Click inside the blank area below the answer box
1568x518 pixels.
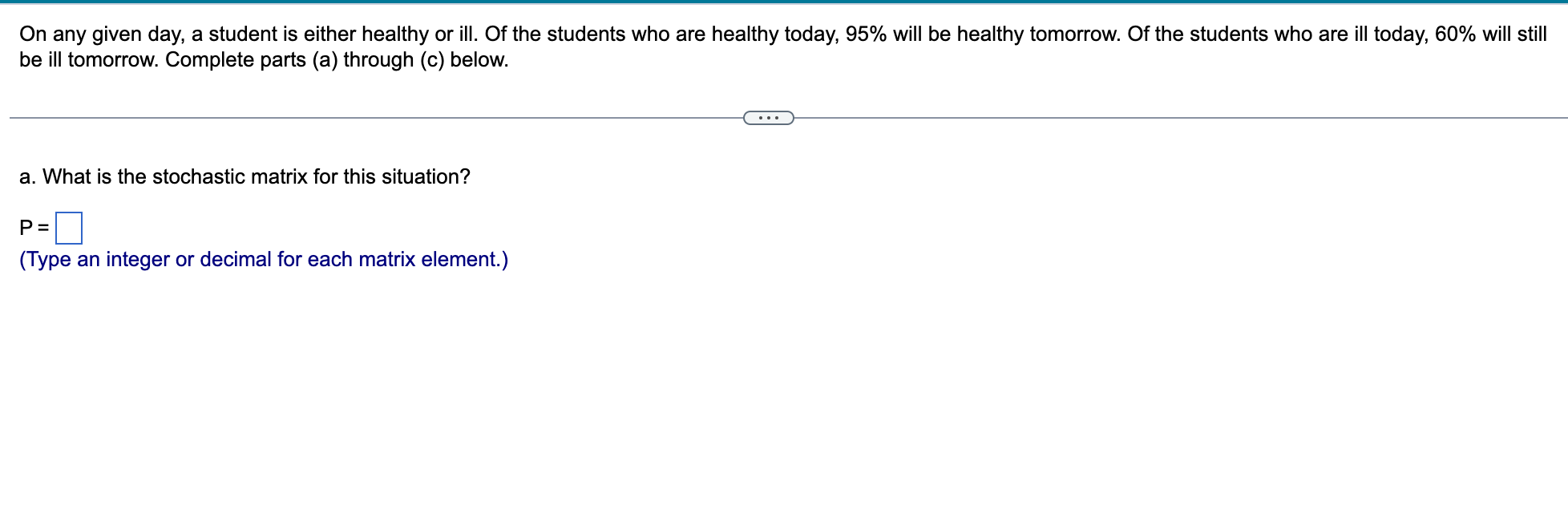tap(321, 361)
